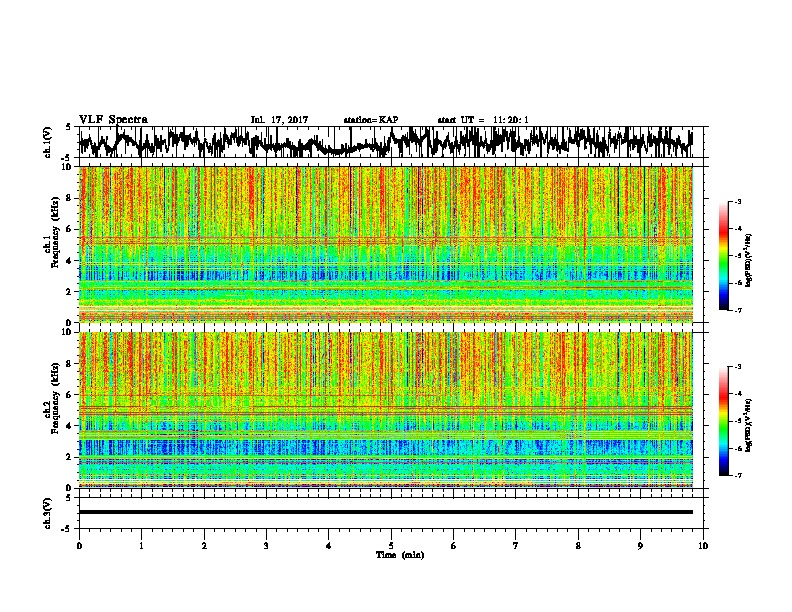Click the "-3" tick on ch.1 colorbar
Viewport: 792px width, 612px height.
pos(737,201)
